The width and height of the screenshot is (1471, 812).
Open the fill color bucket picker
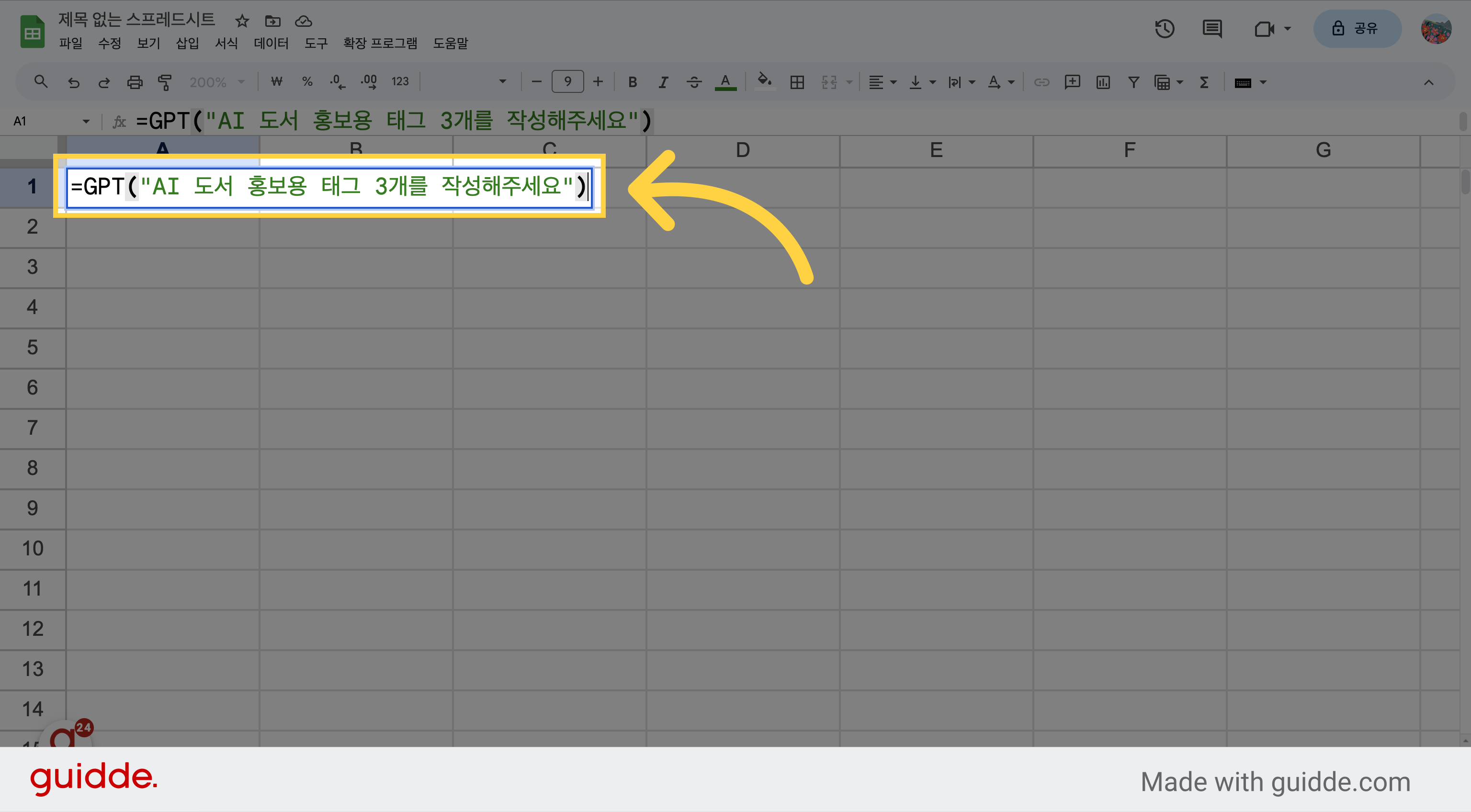click(765, 82)
